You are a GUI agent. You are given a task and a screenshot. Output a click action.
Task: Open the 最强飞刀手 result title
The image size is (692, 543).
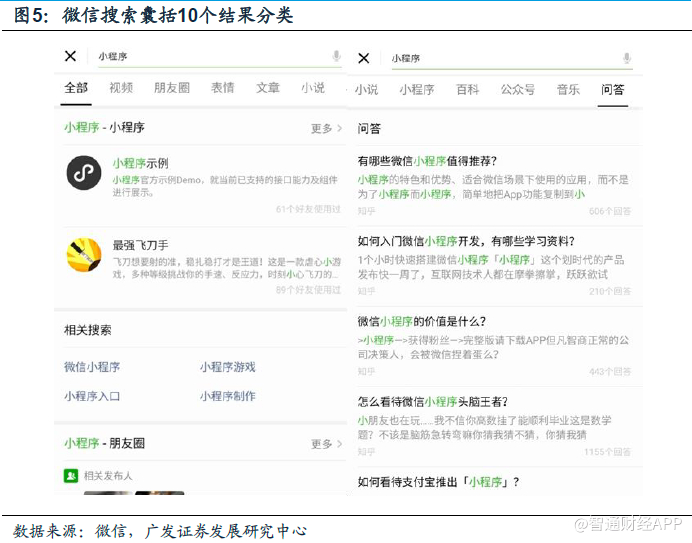pyautogui.click(x=140, y=245)
